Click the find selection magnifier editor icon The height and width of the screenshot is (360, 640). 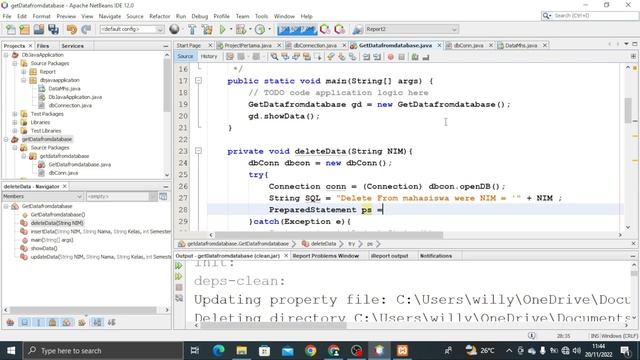(x=274, y=57)
